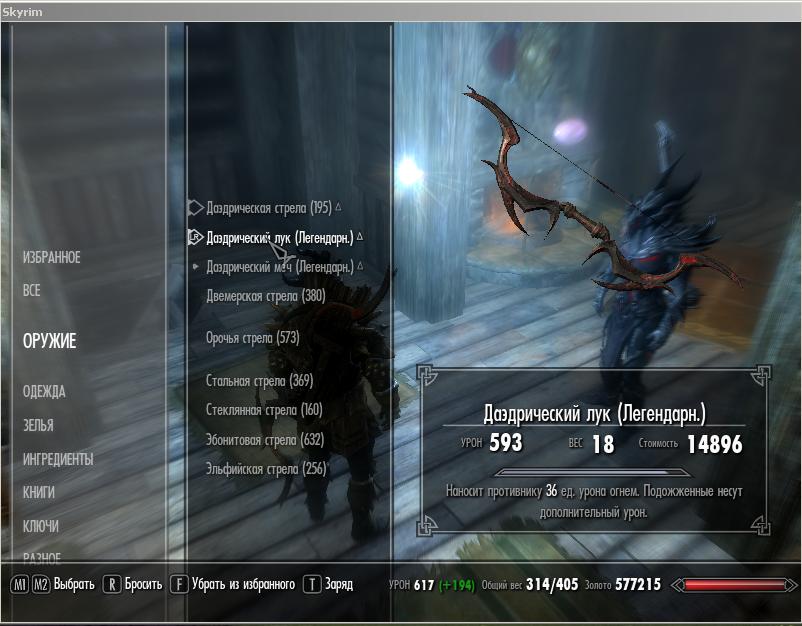Select Эльфийская стрела (256)
This screenshot has height=626, width=802.
pos(266,469)
